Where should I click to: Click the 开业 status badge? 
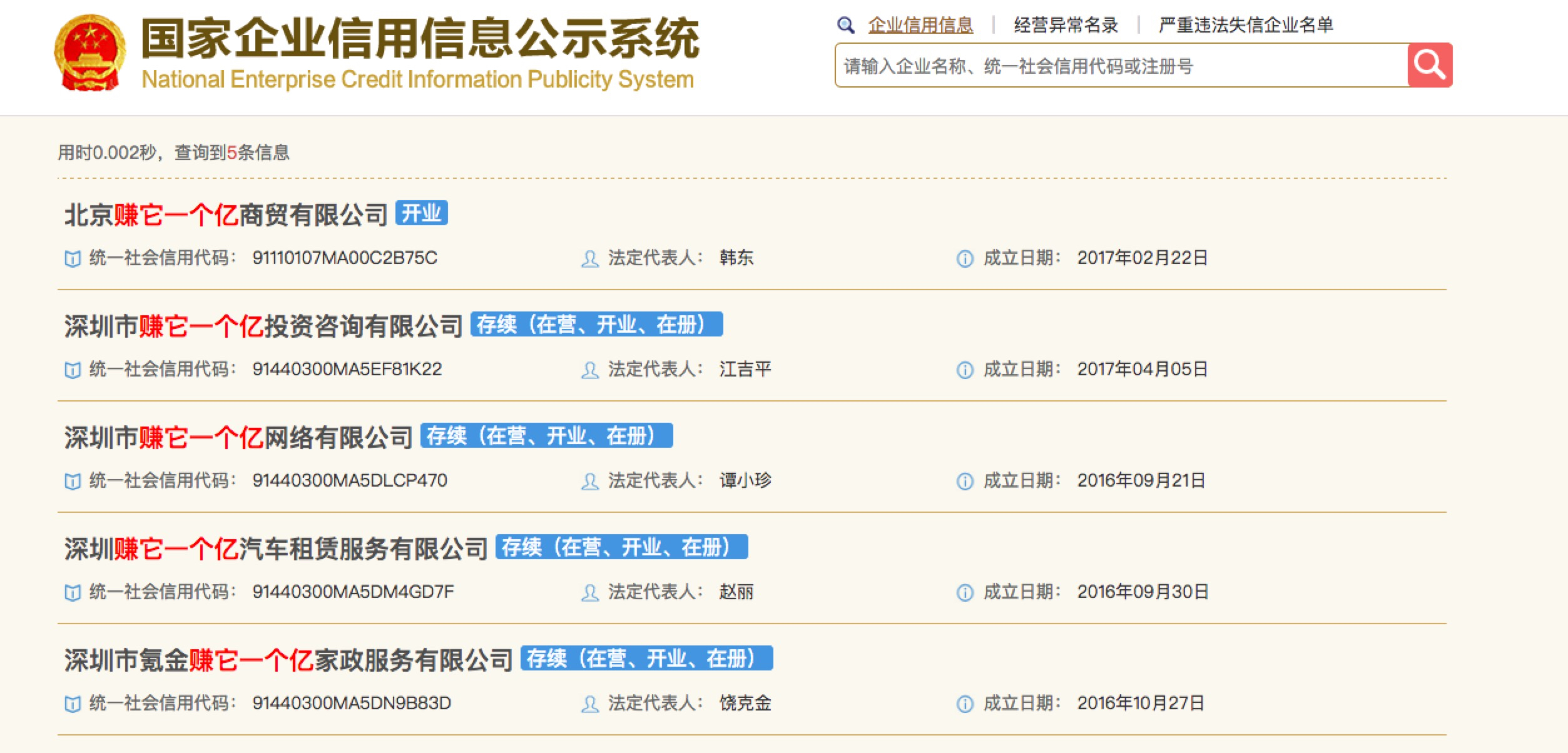pos(421,213)
